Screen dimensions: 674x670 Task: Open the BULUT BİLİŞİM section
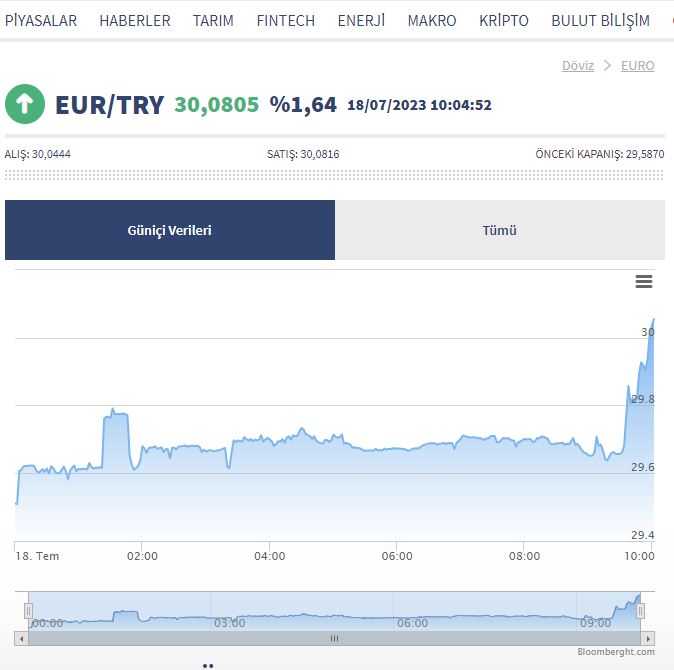(x=600, y=21)
